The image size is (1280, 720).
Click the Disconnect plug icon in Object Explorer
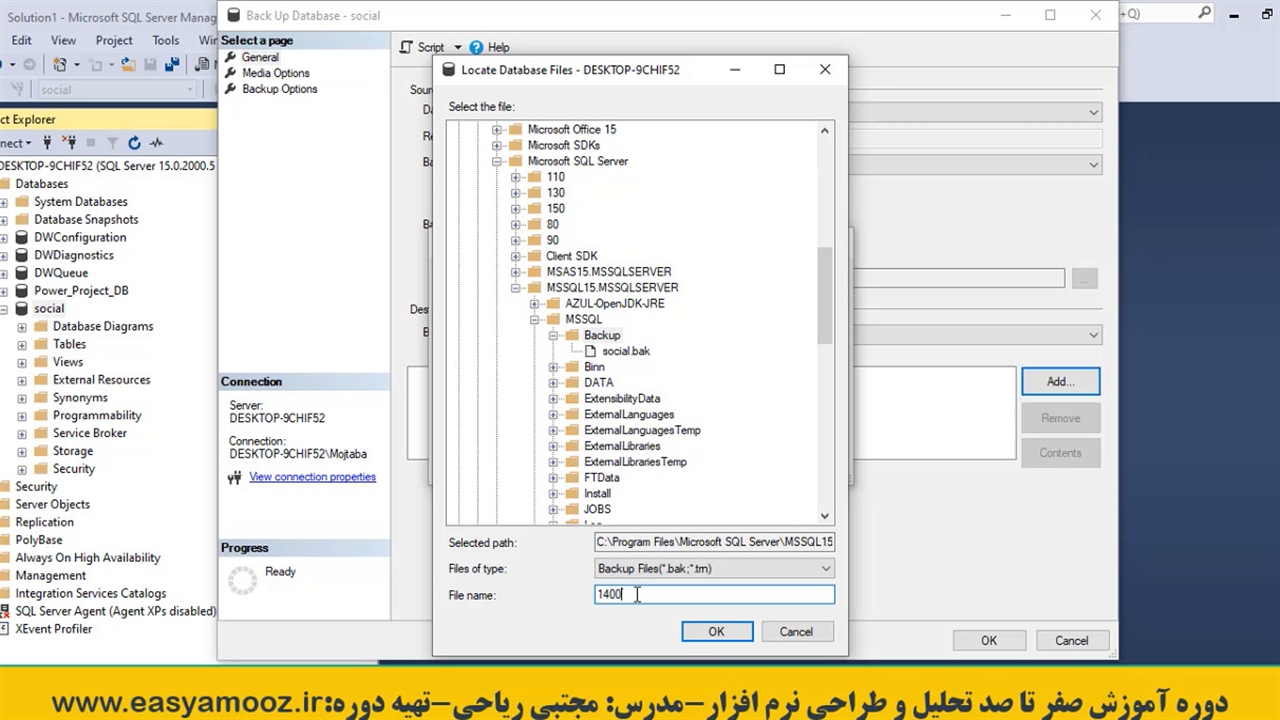coord(69,143)
